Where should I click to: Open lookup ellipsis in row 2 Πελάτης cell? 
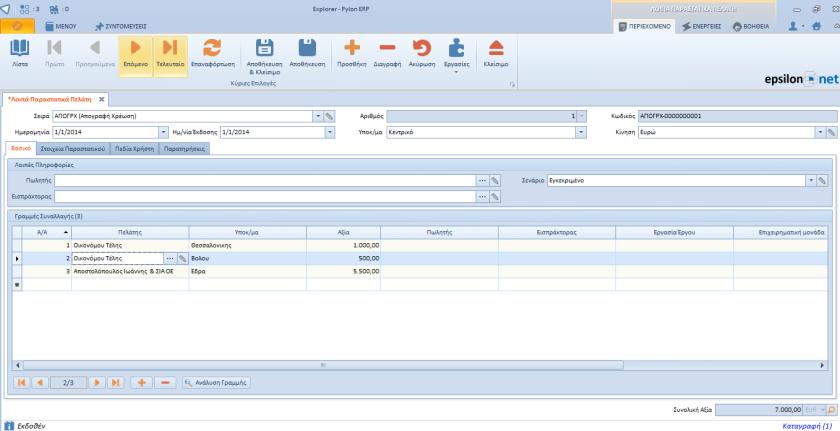click(170, 259)
